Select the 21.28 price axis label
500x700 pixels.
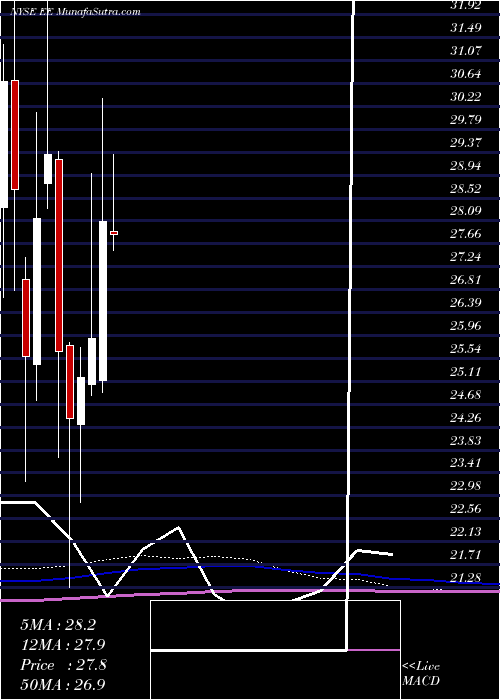[x=467, y=578]
